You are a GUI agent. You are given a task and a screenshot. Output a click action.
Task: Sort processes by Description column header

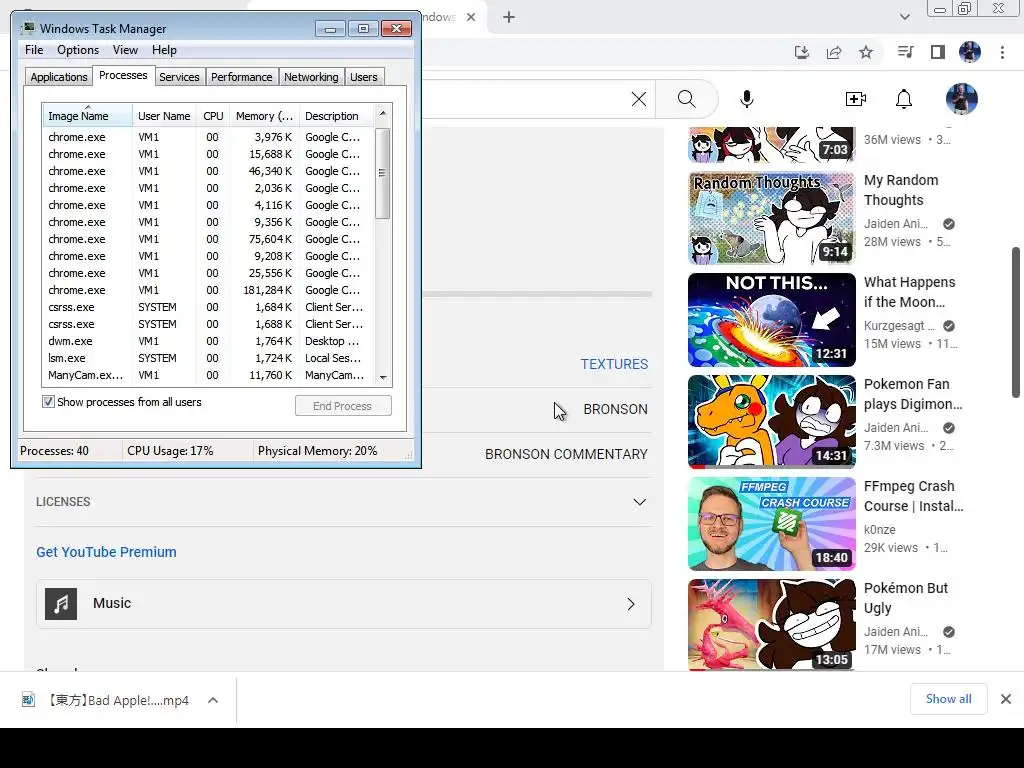coord(336,116)
